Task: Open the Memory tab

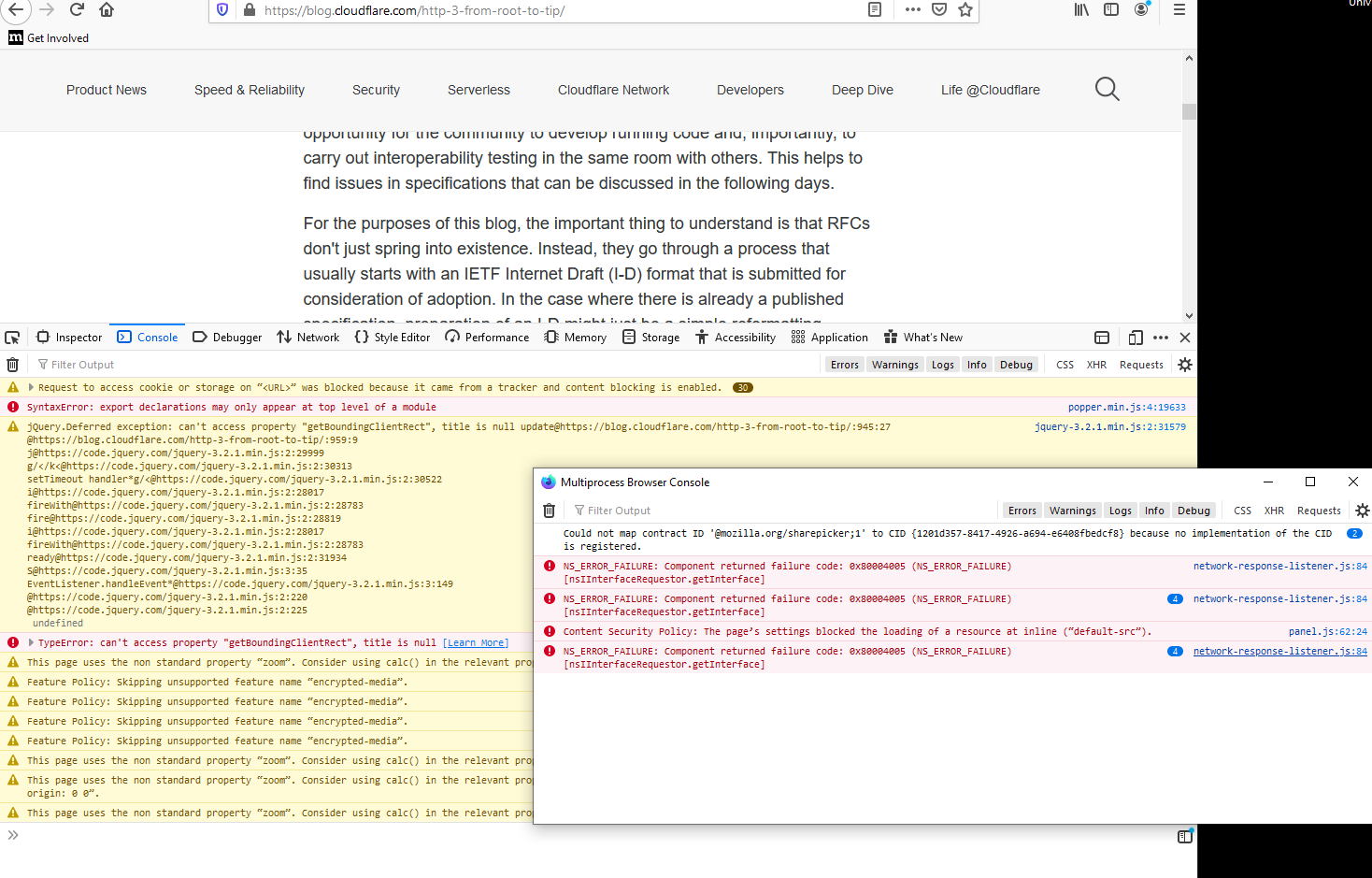Action: point(576,338)
